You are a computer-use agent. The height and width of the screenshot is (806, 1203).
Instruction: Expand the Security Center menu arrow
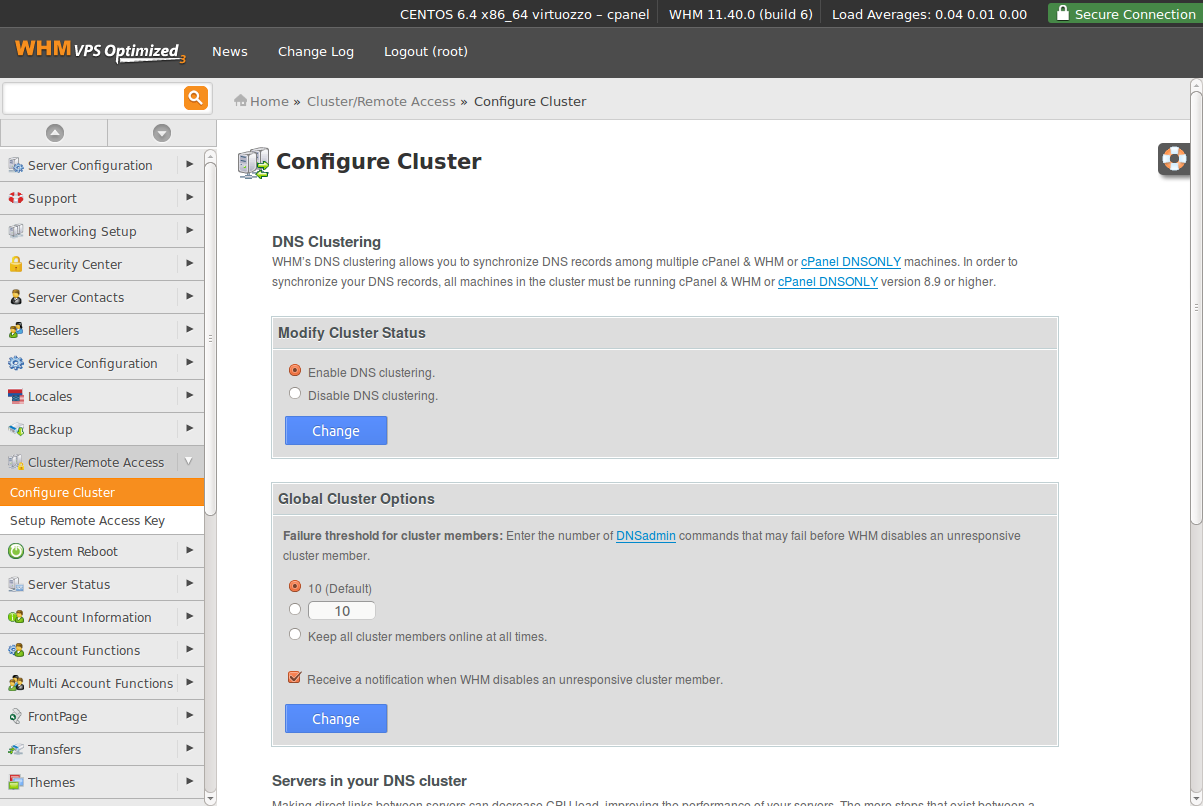pos(189,263)
